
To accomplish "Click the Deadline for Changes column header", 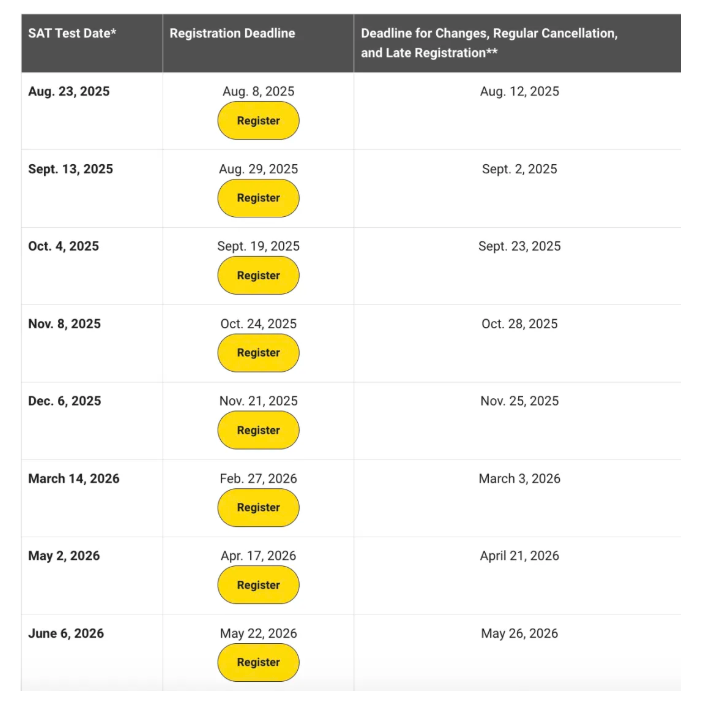I will (x=489, y=43).
